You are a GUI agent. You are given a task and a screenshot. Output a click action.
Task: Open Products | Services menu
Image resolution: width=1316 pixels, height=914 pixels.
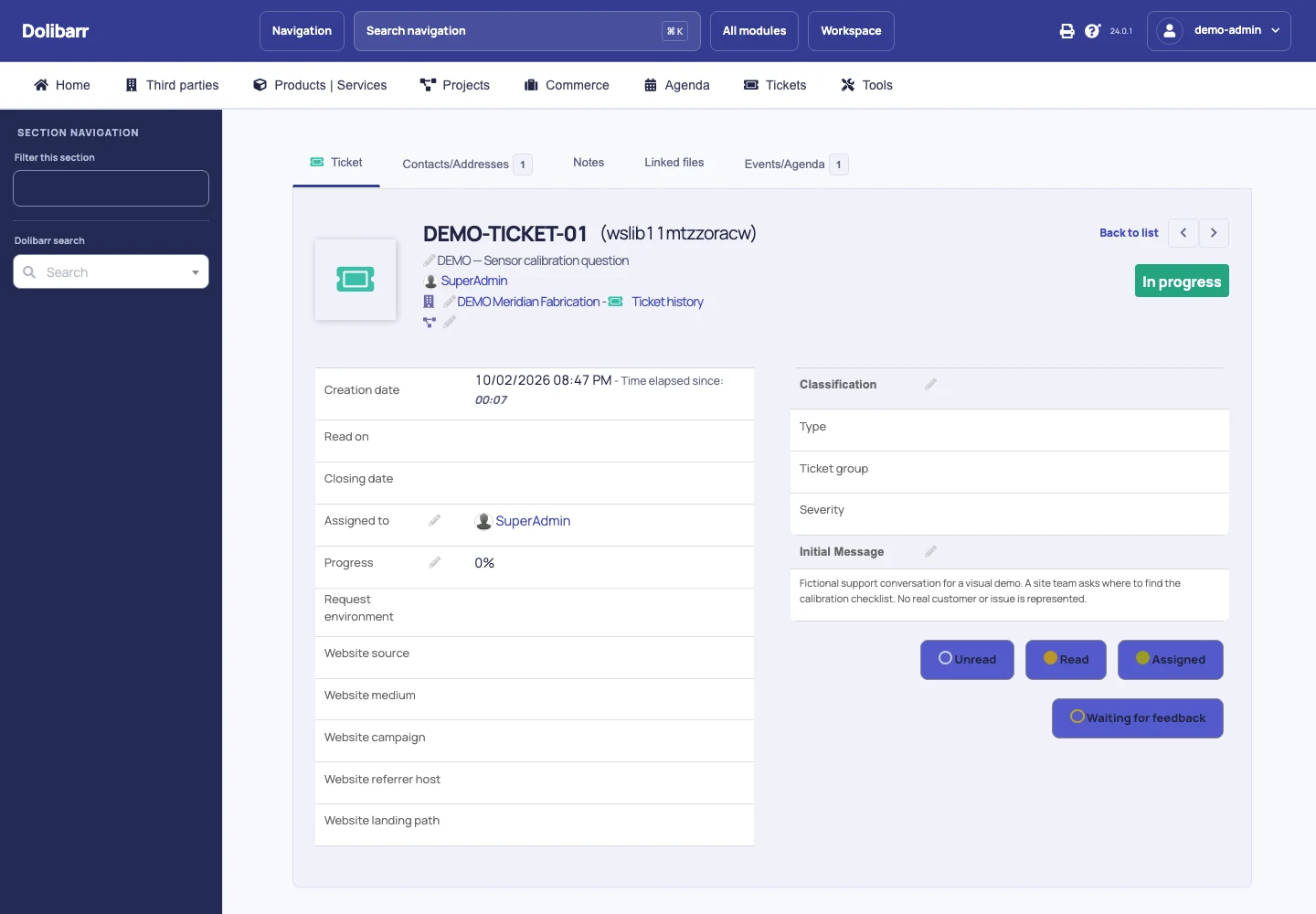click(320, 85)
